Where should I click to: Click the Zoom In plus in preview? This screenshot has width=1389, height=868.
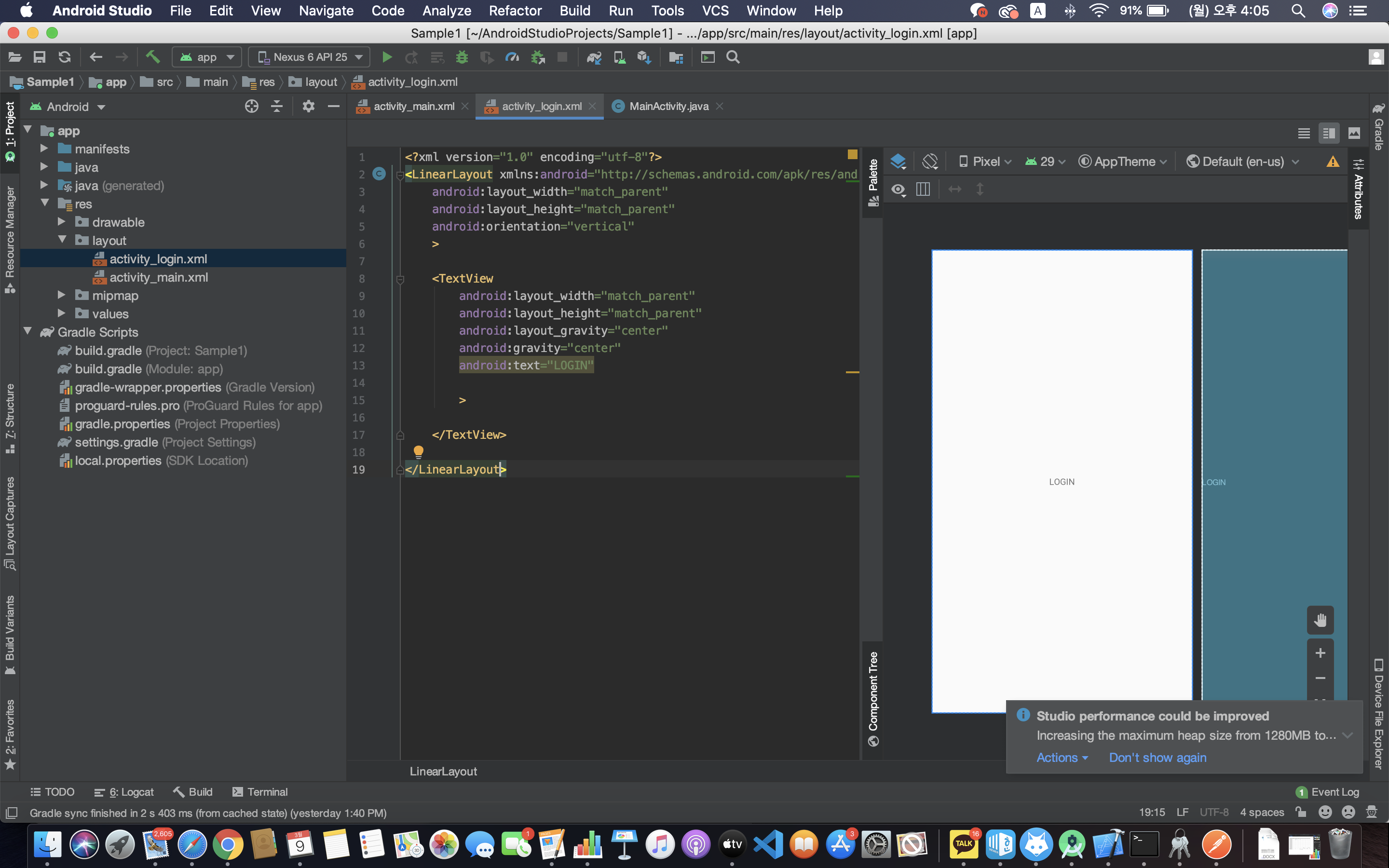(1320, 653)
